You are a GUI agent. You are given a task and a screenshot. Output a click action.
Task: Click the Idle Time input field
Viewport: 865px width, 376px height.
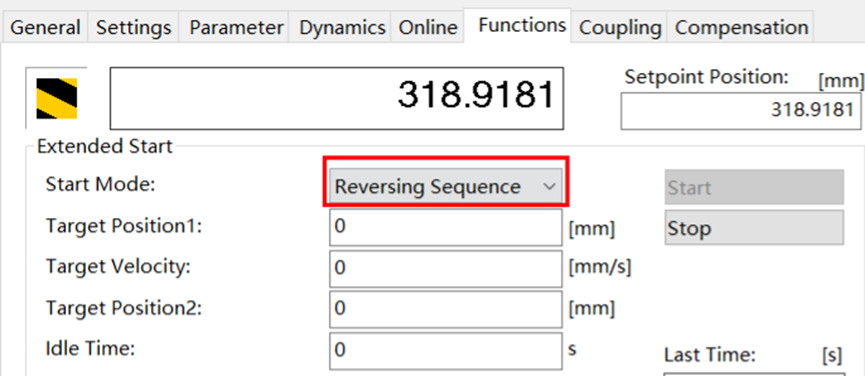(446, 351)
